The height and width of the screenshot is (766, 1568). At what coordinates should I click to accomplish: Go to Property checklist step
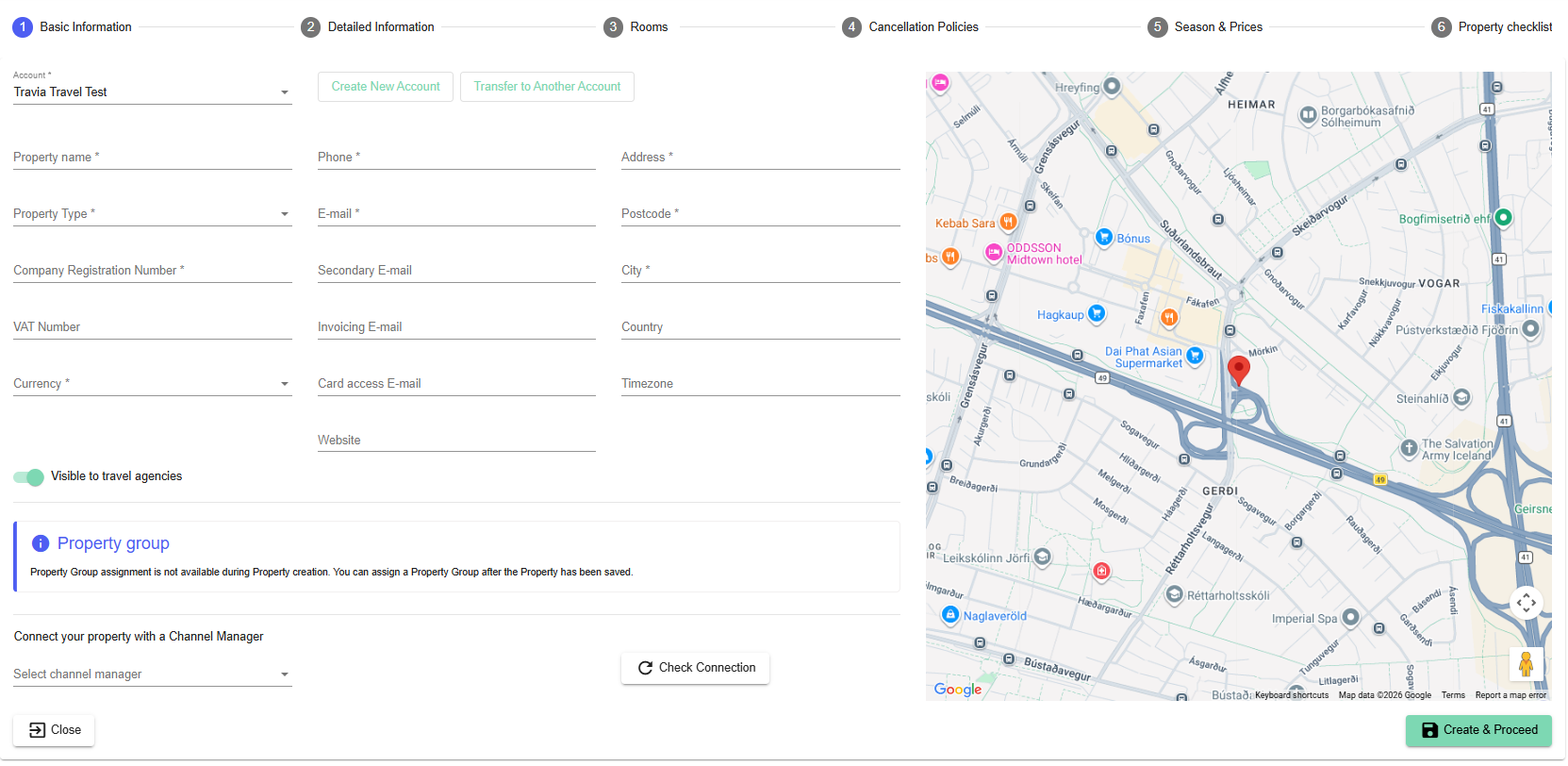[x=1492, y=27]
